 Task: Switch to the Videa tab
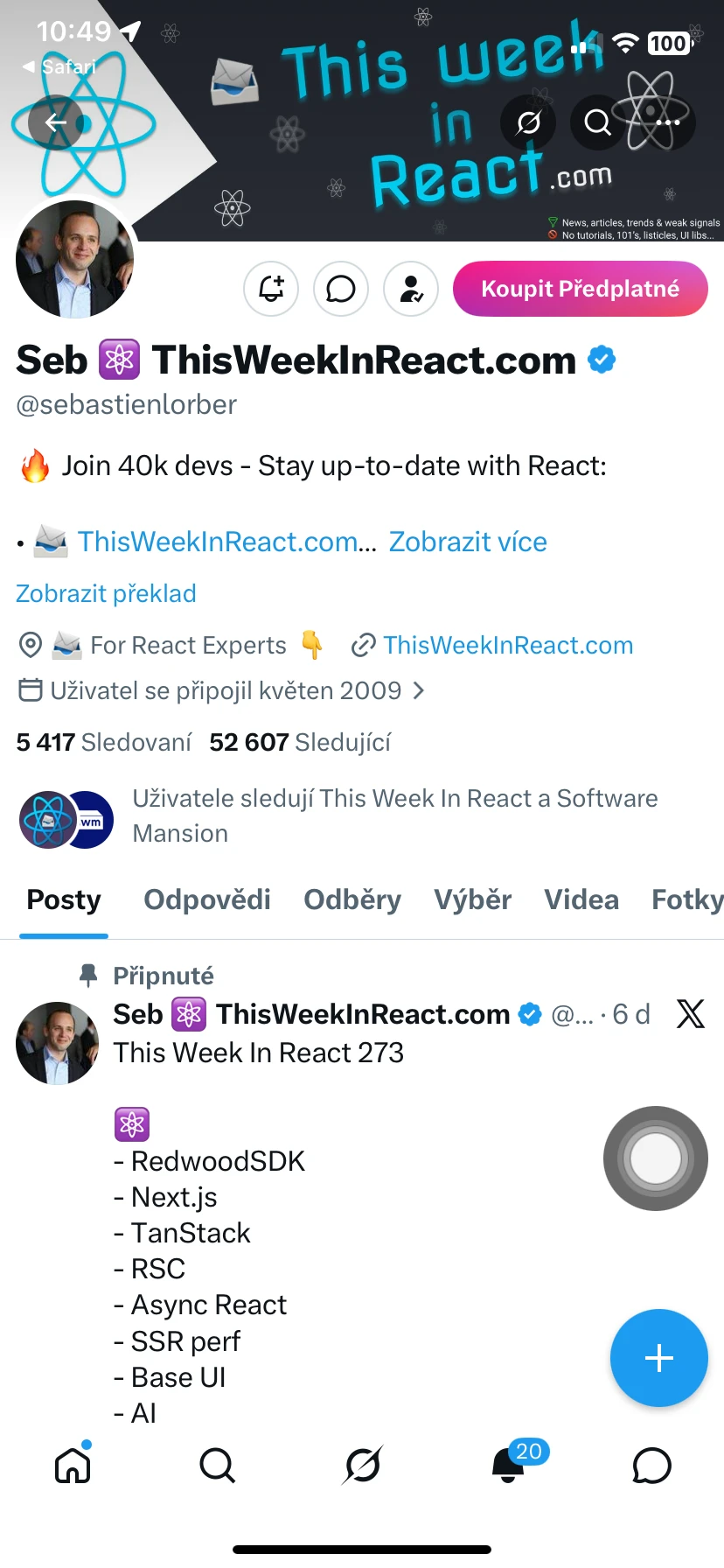click(581, 899)
